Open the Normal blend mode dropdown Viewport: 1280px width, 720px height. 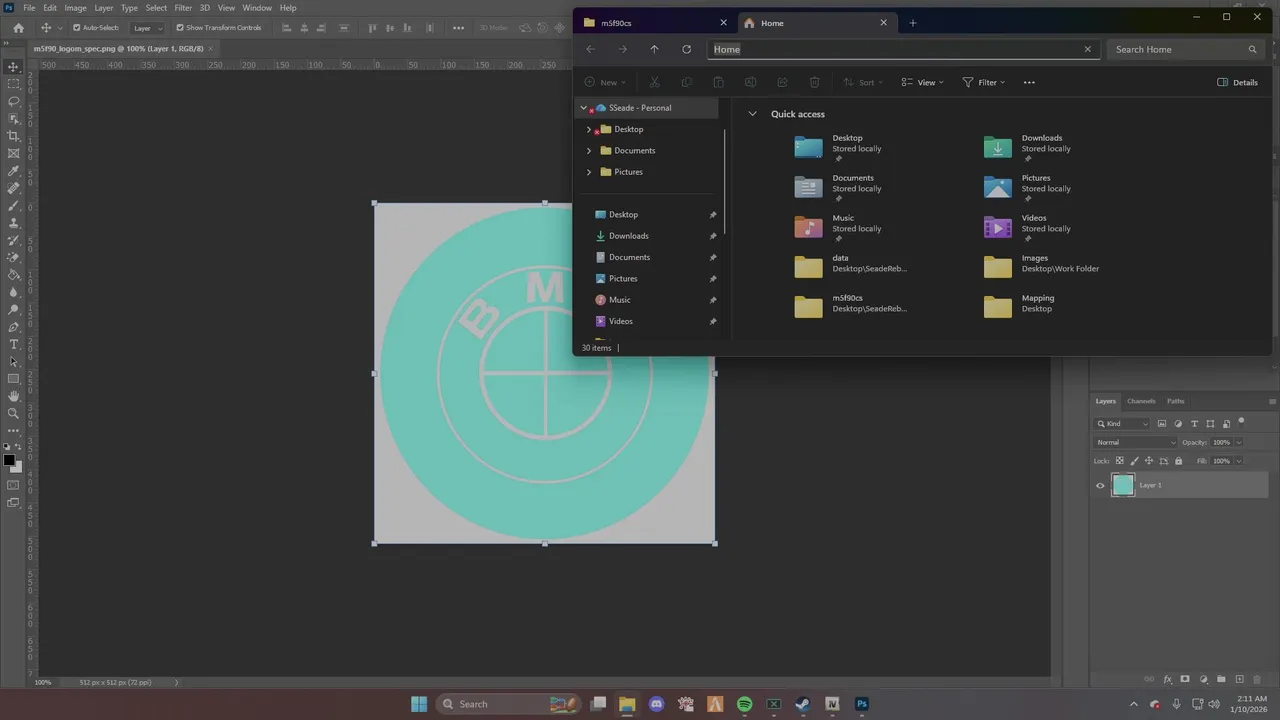click(x=1137, y=442)
